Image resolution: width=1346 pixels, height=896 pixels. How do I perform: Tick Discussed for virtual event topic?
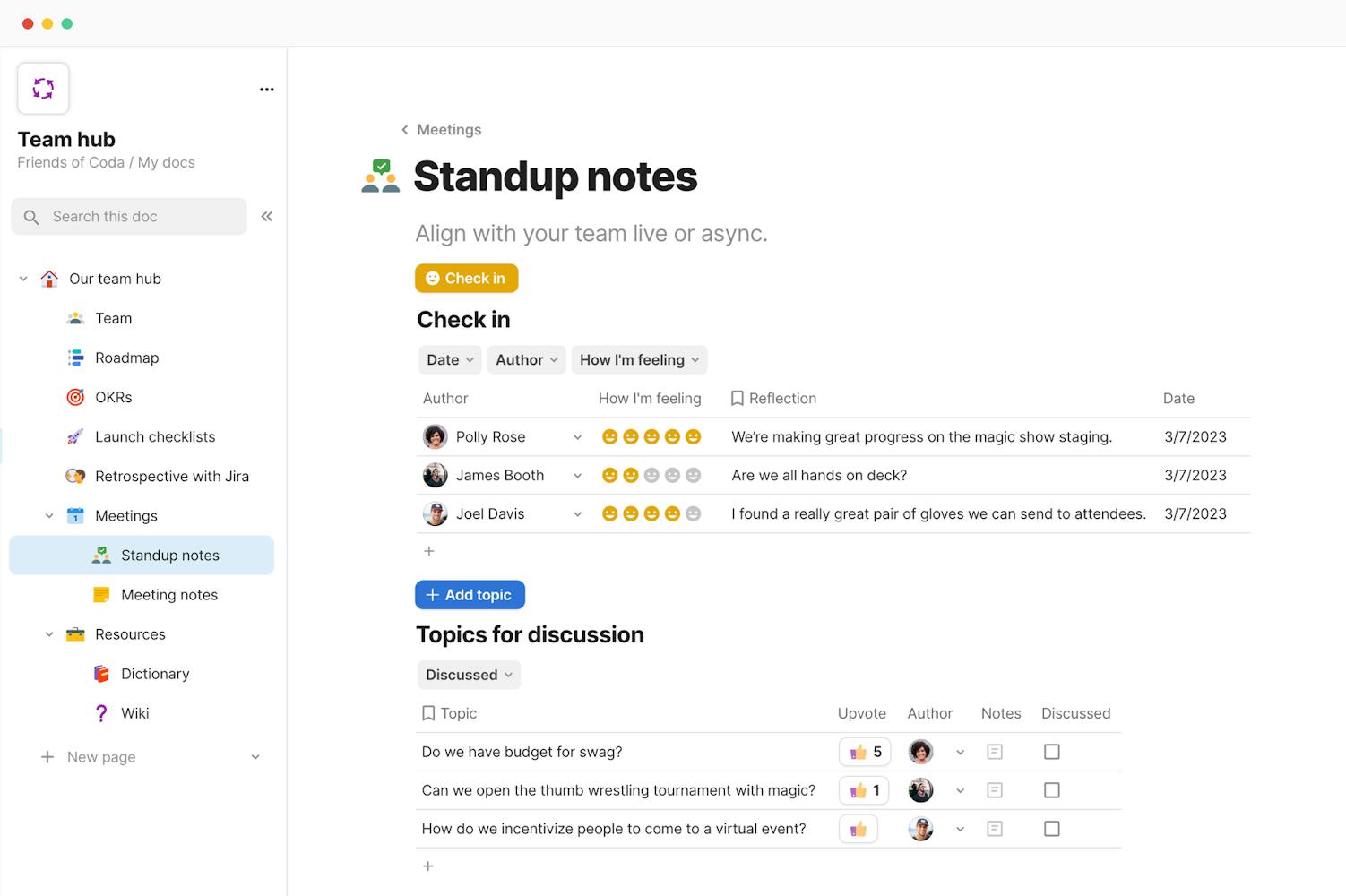pos(1051,829)
